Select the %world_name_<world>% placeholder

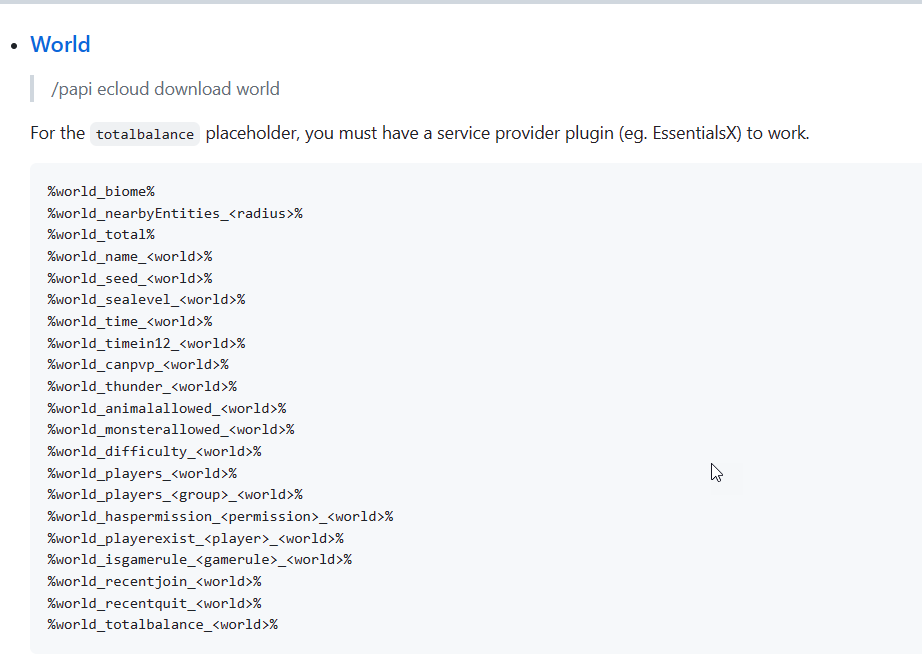pos(129,256)
